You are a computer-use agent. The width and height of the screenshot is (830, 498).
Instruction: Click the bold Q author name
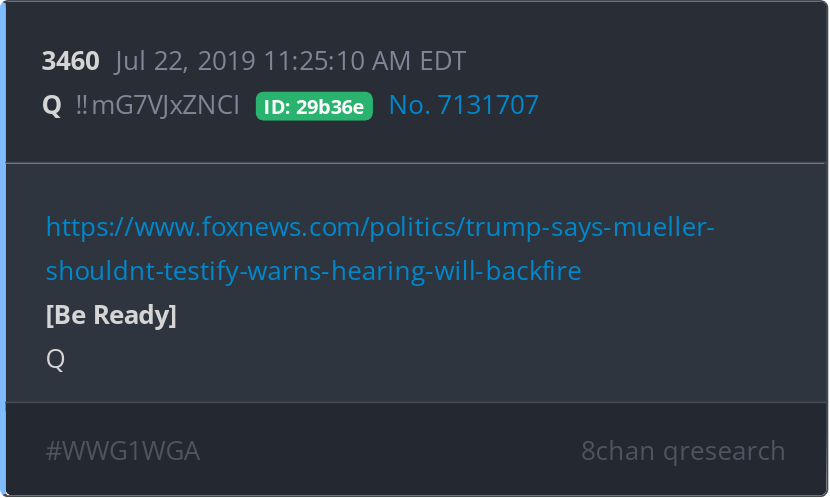52,105
